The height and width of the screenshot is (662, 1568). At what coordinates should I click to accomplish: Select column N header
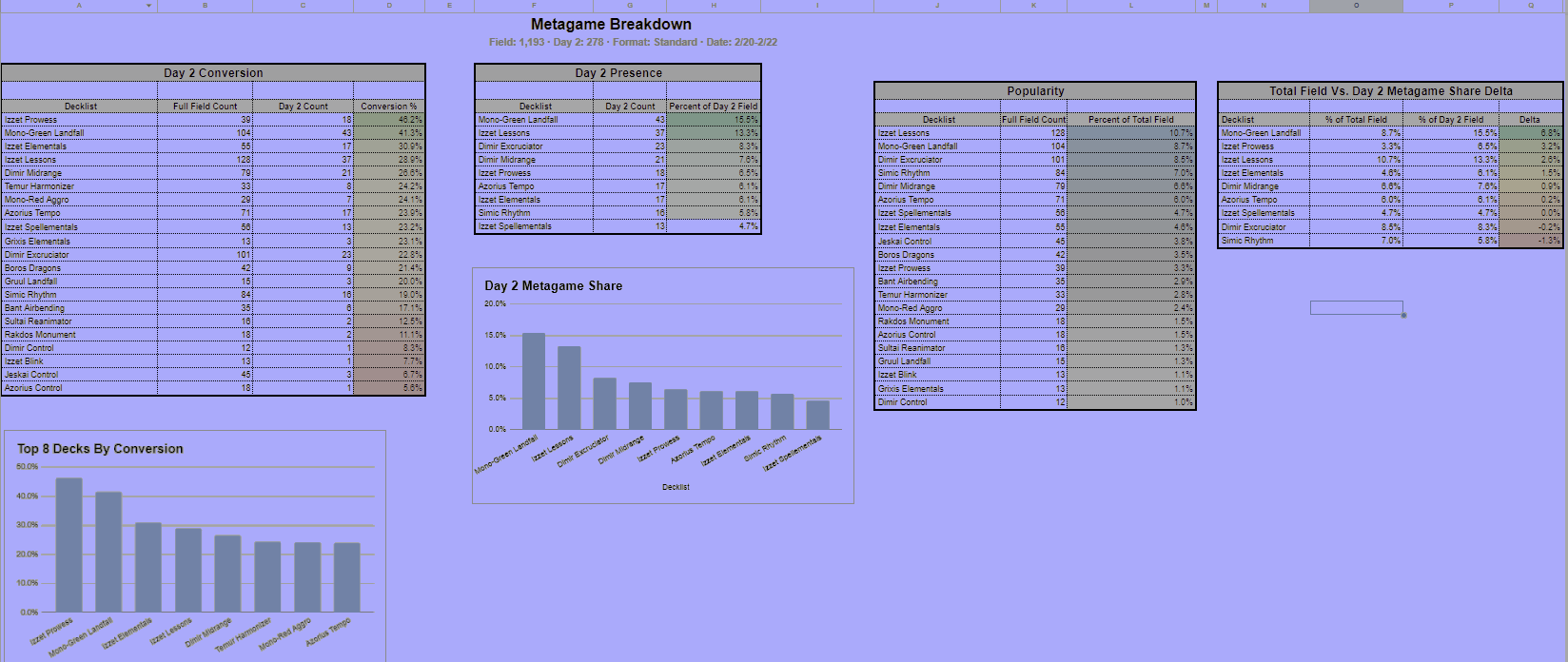click(1264, 6)
